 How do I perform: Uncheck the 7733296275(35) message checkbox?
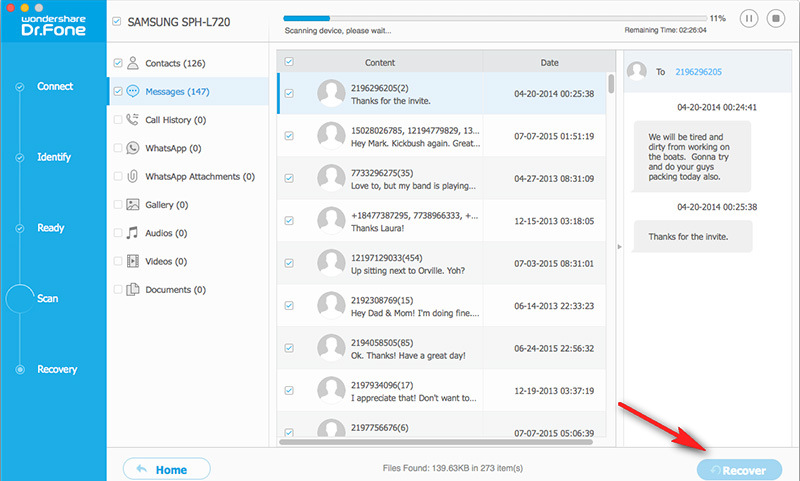[289, 178]
